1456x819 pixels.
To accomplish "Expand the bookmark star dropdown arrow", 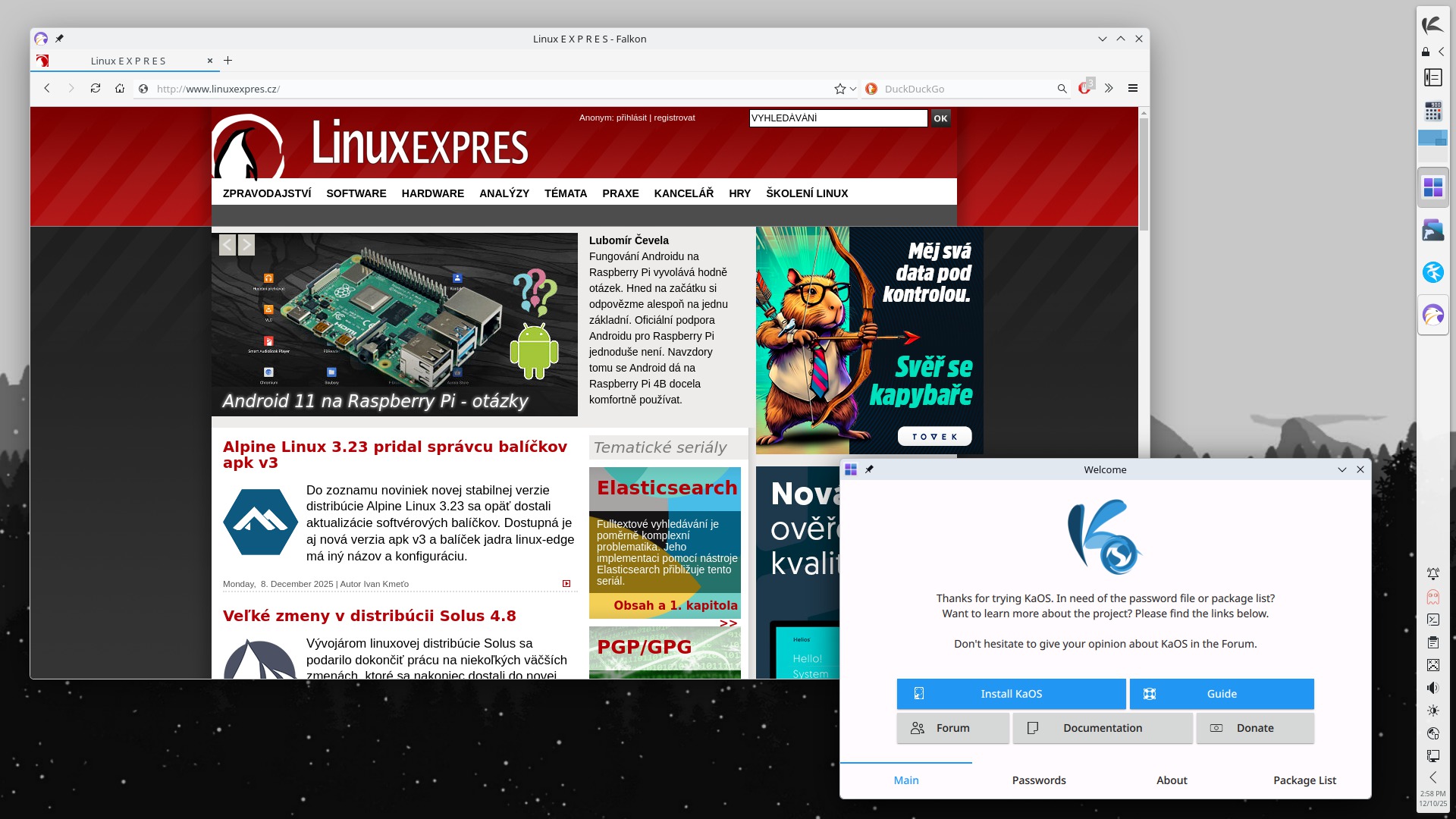I will pos(853,89).
